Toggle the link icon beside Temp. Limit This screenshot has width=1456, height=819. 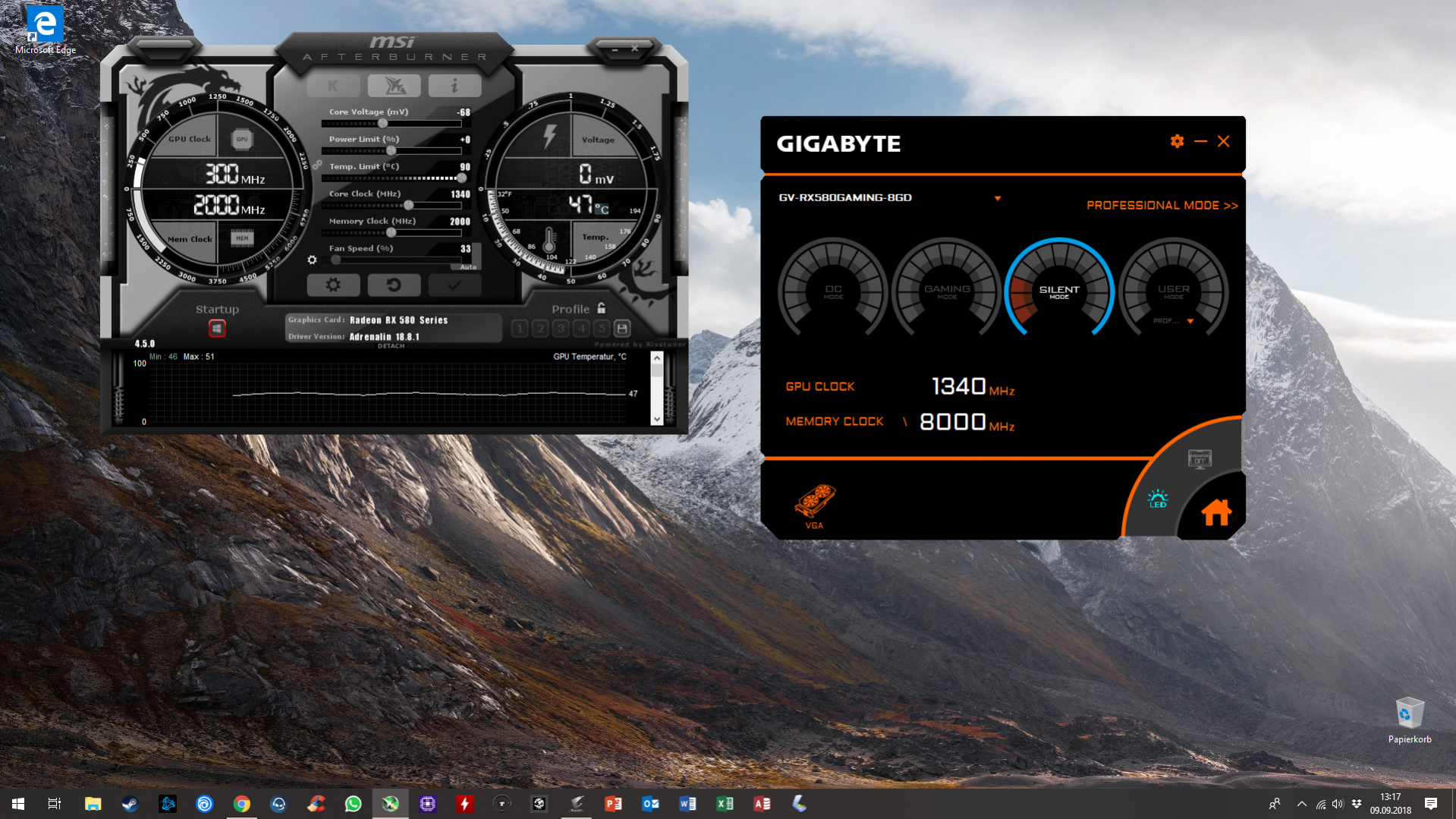[317, 165]
